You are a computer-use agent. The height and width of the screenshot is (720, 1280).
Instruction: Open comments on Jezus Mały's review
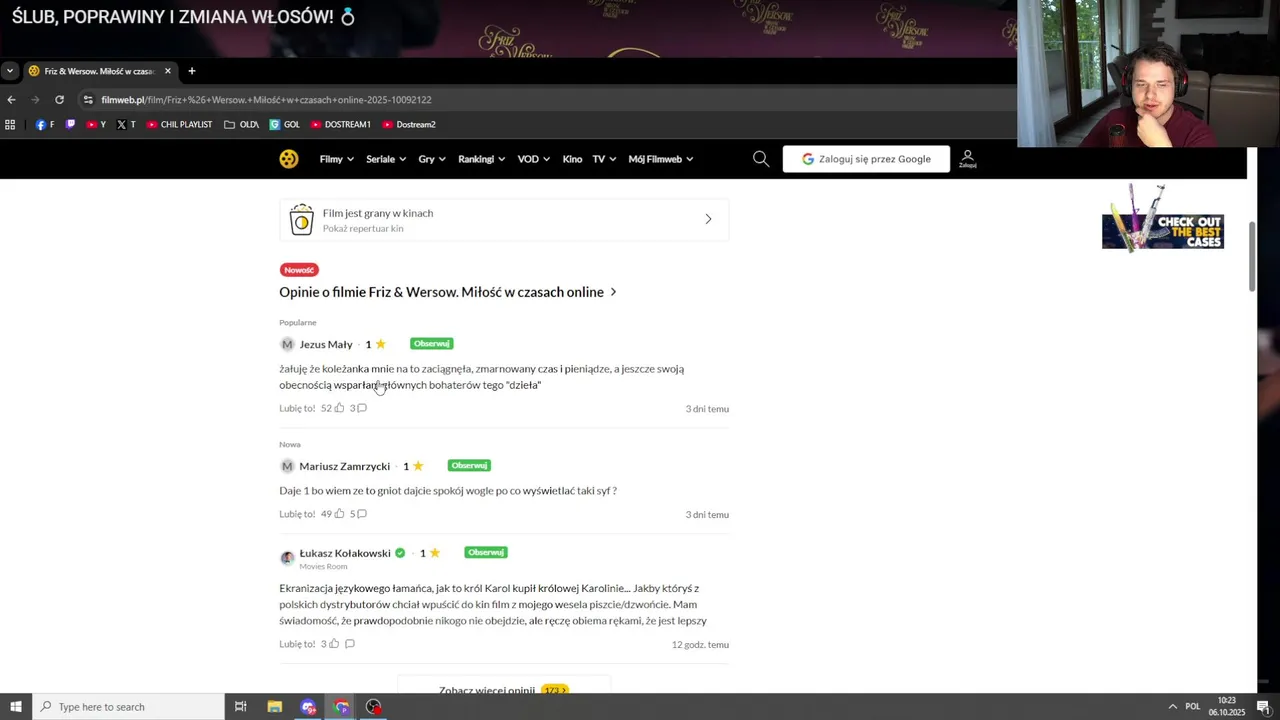(x=362, y=408)
